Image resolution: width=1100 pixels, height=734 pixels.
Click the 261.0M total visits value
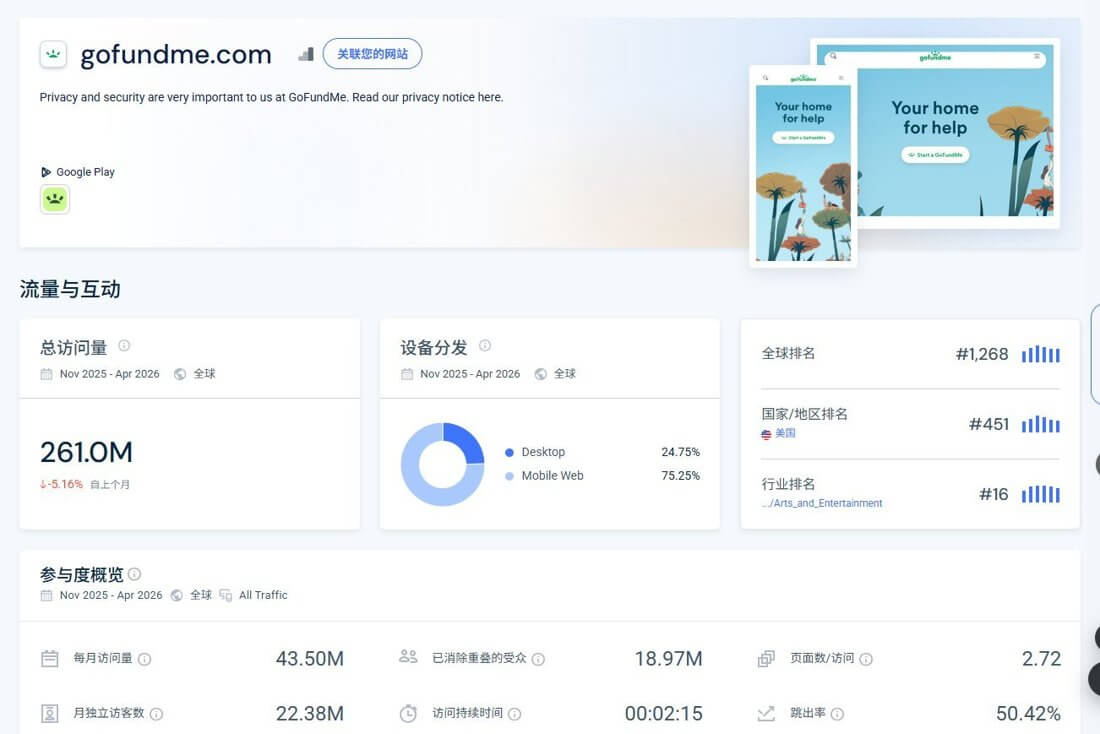click(86, 453)
